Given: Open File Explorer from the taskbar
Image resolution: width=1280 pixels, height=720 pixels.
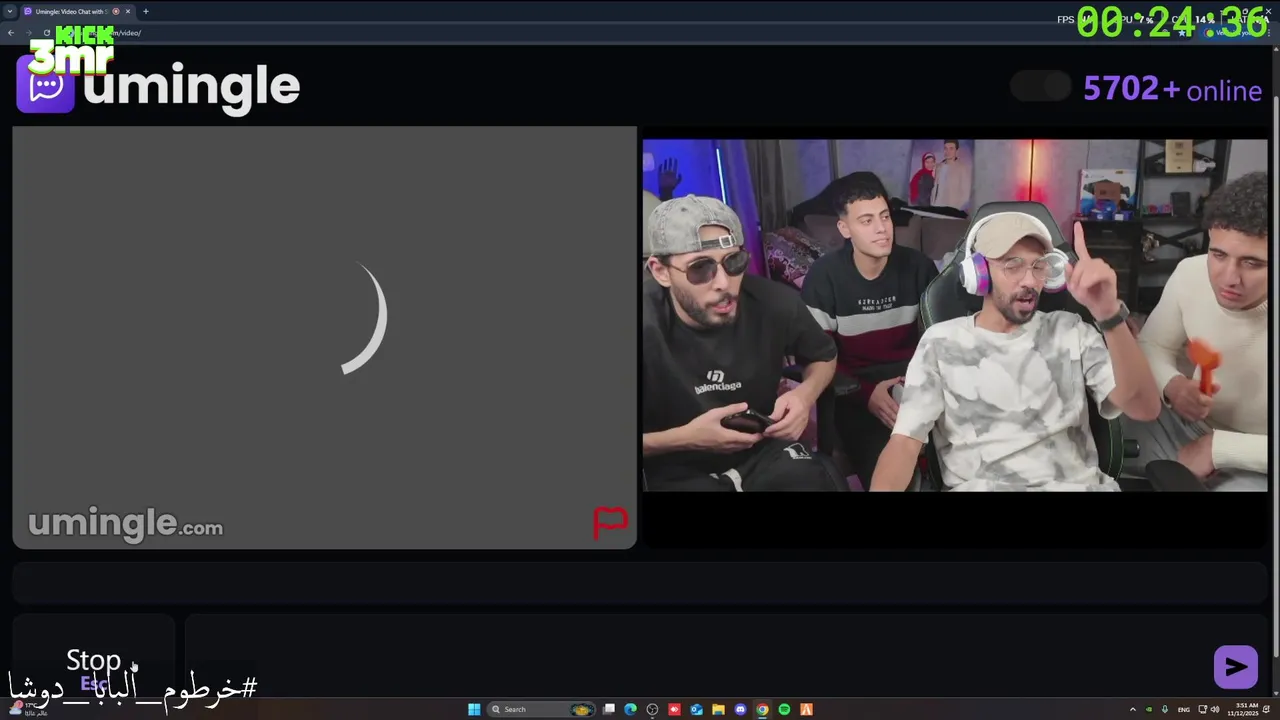Looking at the screenshot, I should (718, 709).
